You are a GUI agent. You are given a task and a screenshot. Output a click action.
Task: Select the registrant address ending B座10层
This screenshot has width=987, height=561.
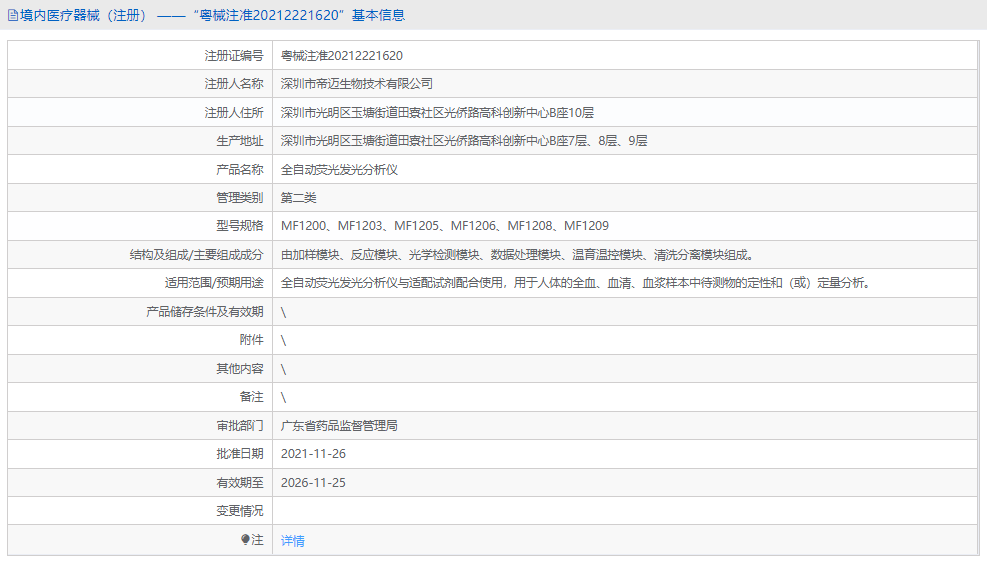pos(437,113)
